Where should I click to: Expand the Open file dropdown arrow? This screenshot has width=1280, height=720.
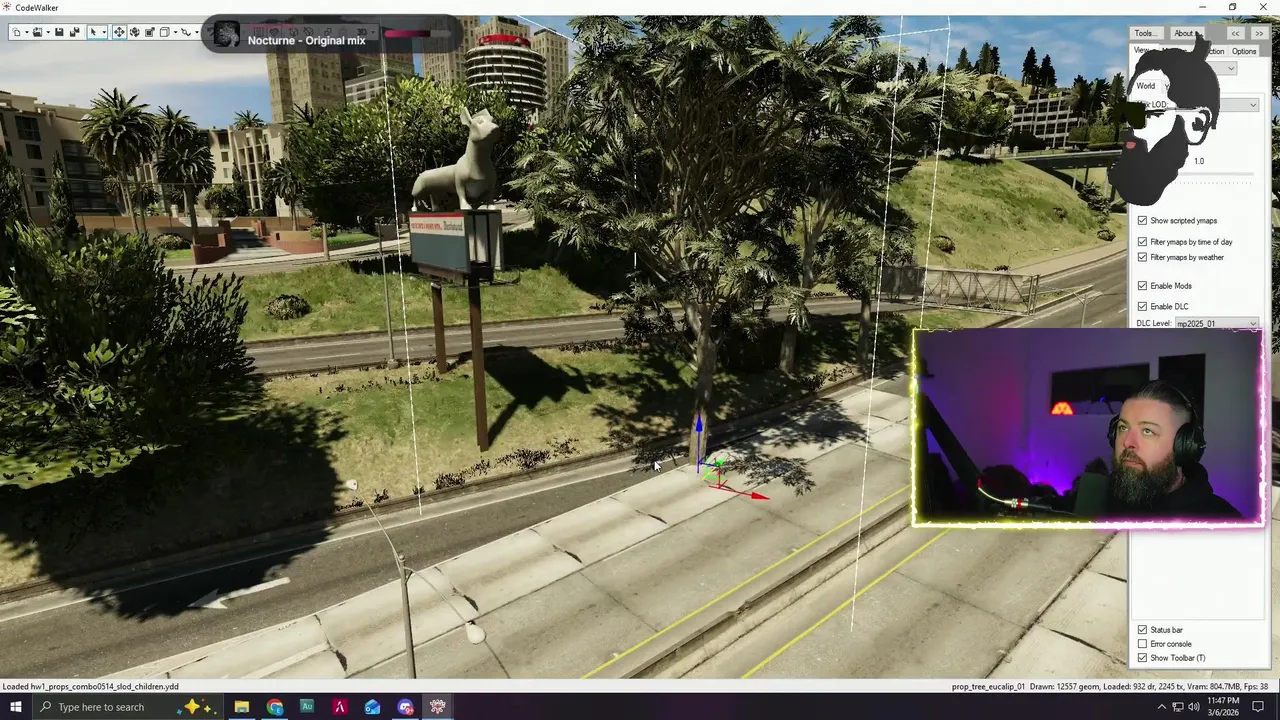(48, 32)
